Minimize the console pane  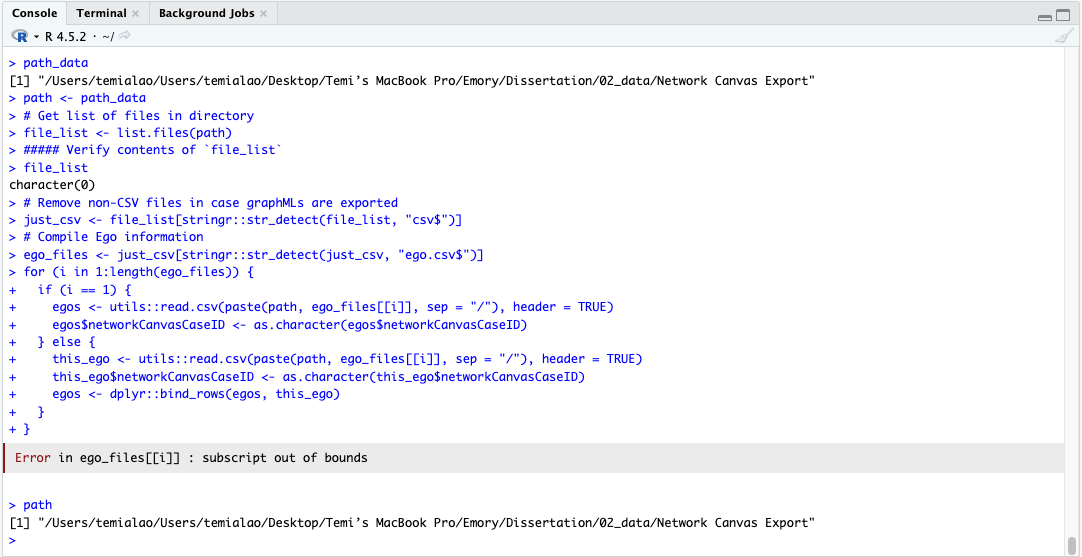tap(1046, 15)
